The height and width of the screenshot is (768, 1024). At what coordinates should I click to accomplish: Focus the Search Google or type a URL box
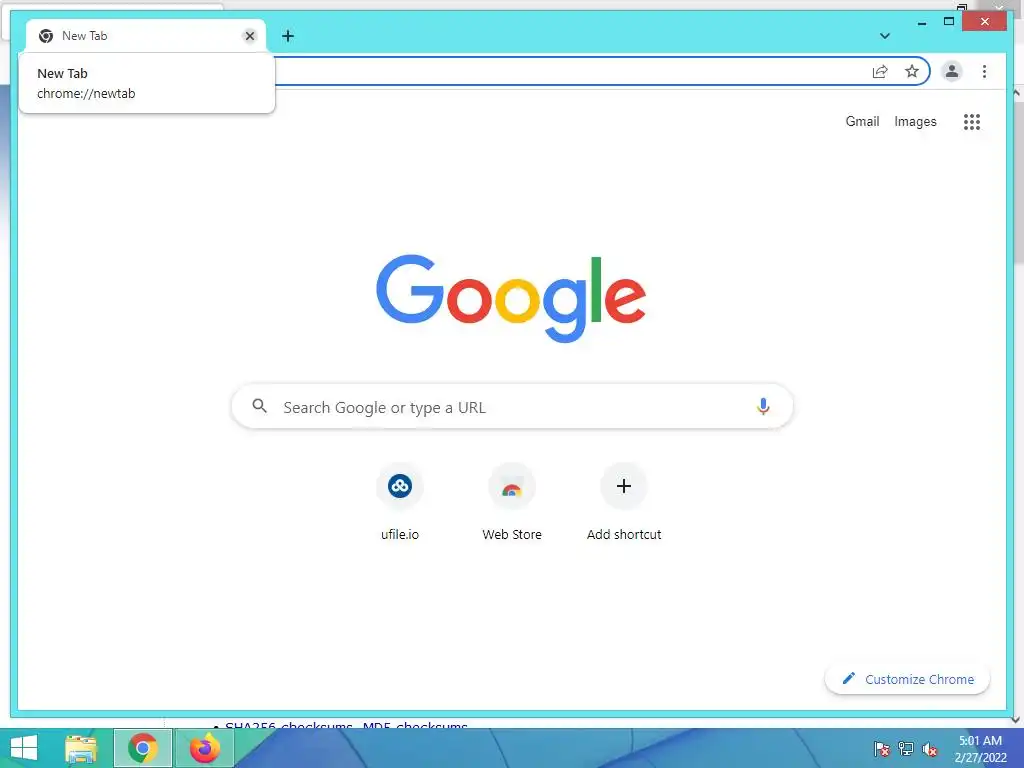pos(512,407)
